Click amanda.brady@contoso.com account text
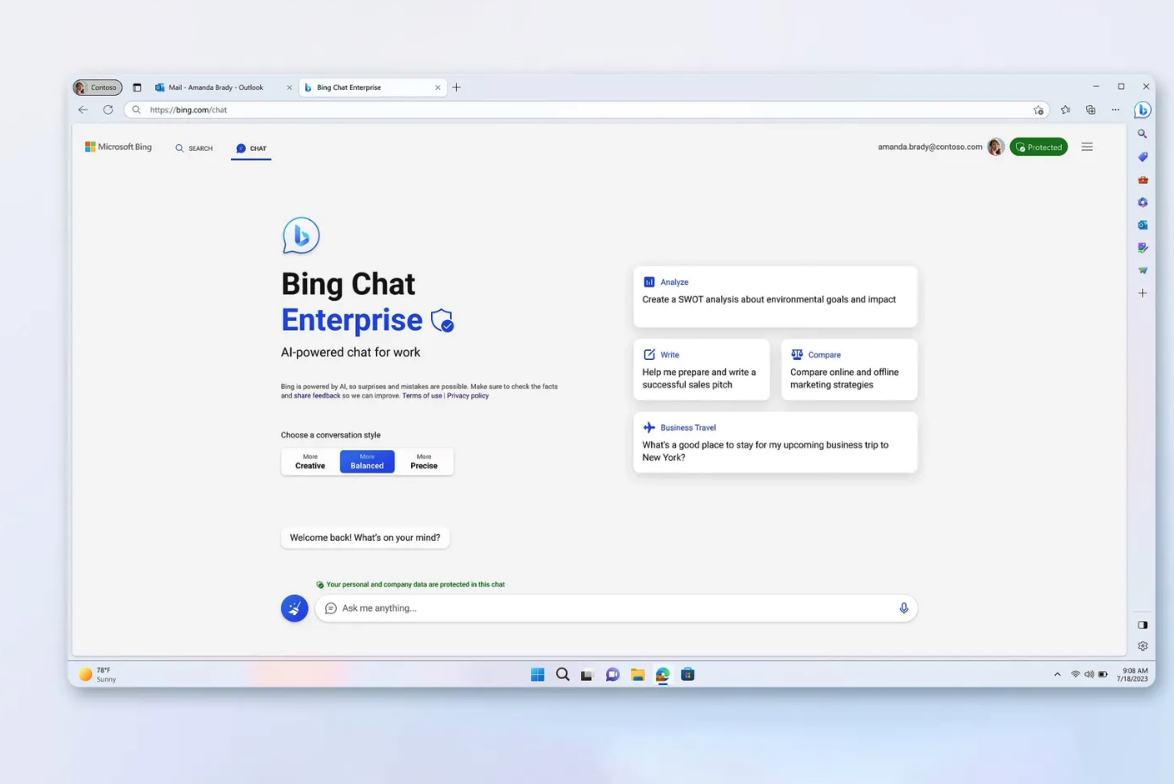This screenshot has height=784, width=1174. tap(929, 147)
